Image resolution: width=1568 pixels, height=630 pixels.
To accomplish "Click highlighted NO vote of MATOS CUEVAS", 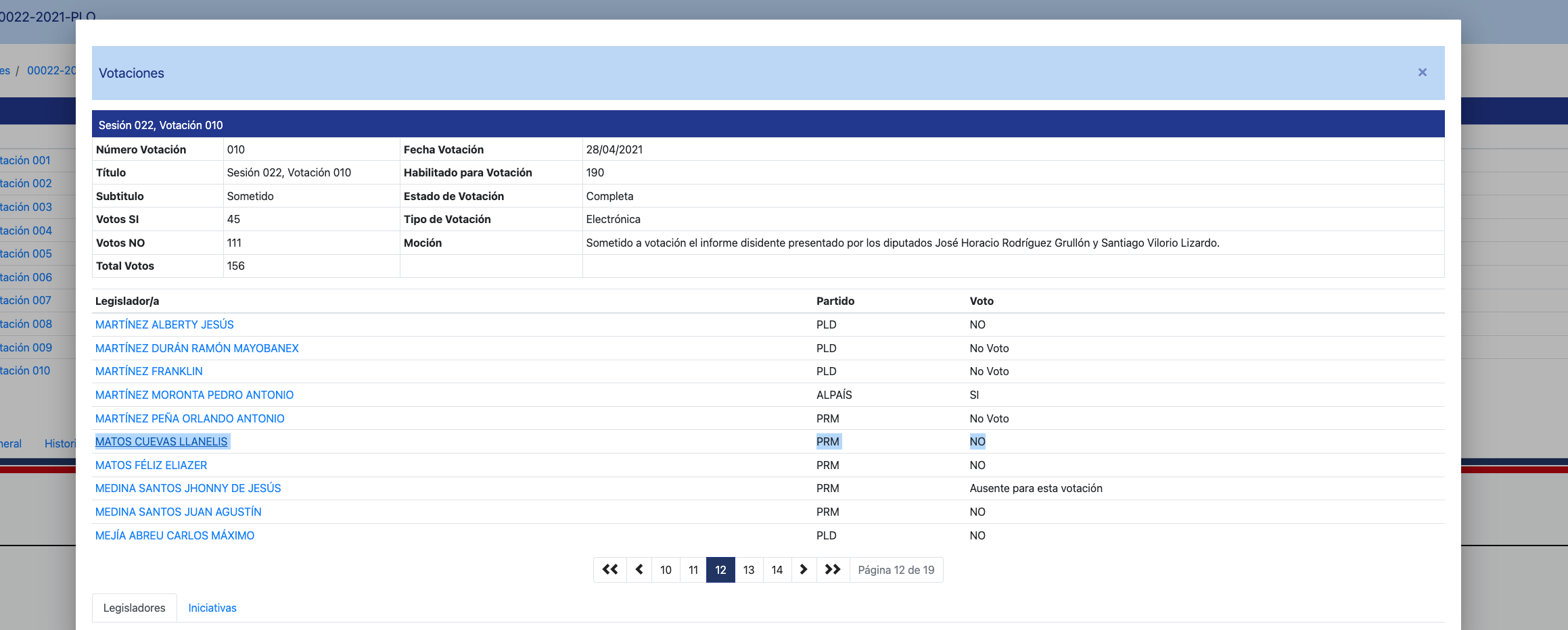I will [x=977, y=441].
